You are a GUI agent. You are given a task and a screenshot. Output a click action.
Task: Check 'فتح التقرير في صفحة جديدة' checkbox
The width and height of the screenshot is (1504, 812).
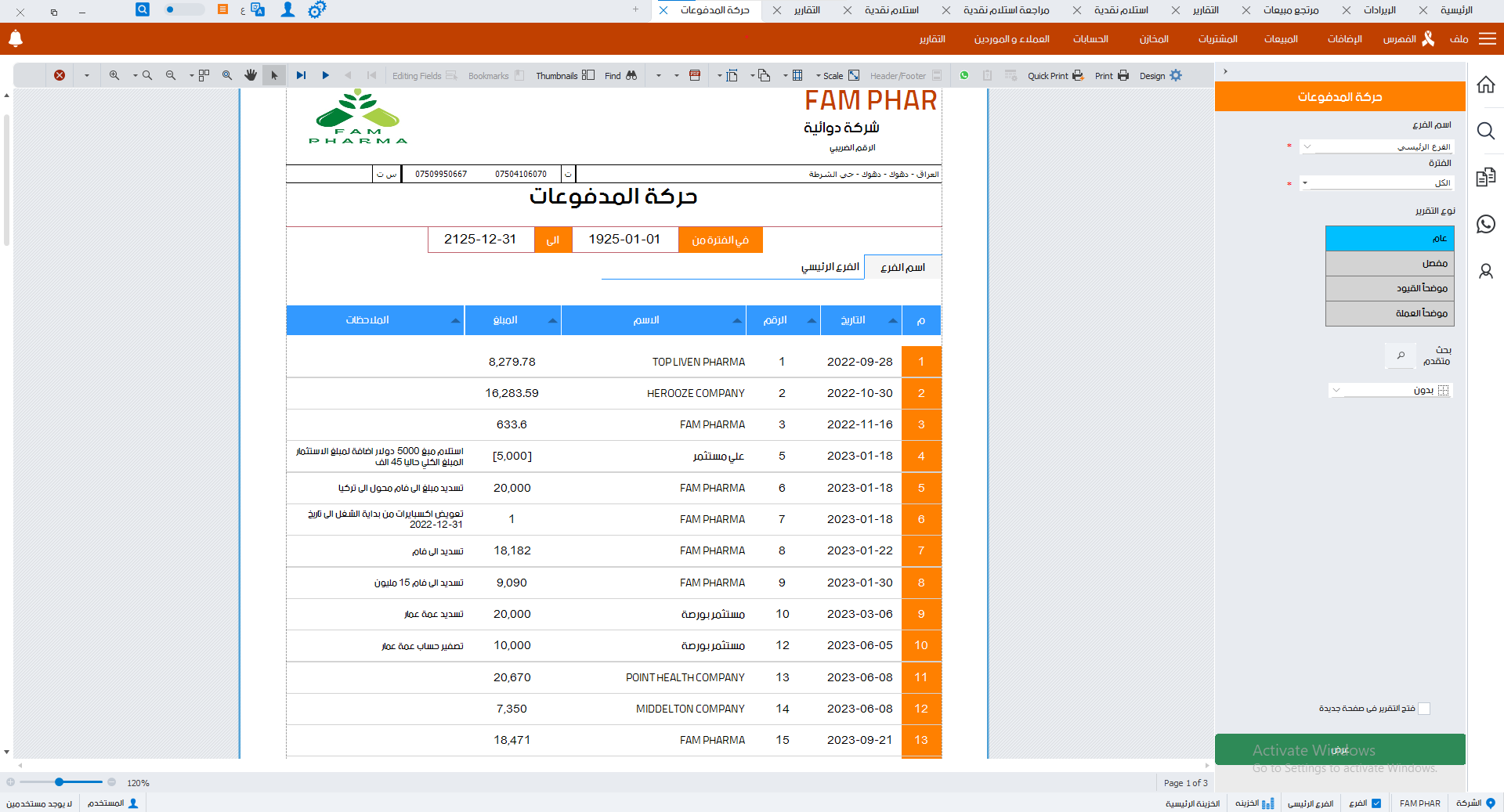coord(1424,709)
